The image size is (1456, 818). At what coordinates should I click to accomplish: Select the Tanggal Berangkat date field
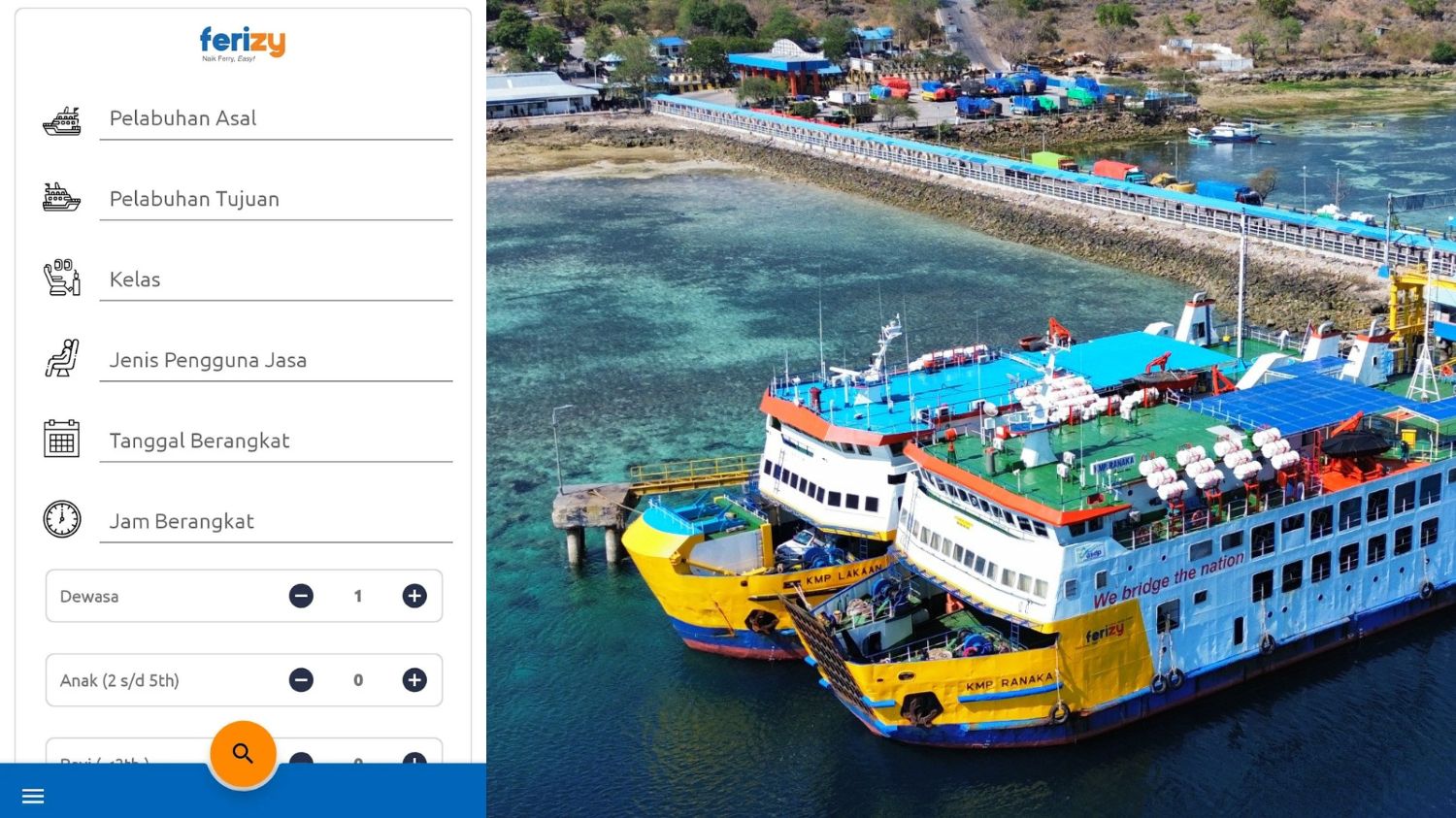(x=276, y=441)
